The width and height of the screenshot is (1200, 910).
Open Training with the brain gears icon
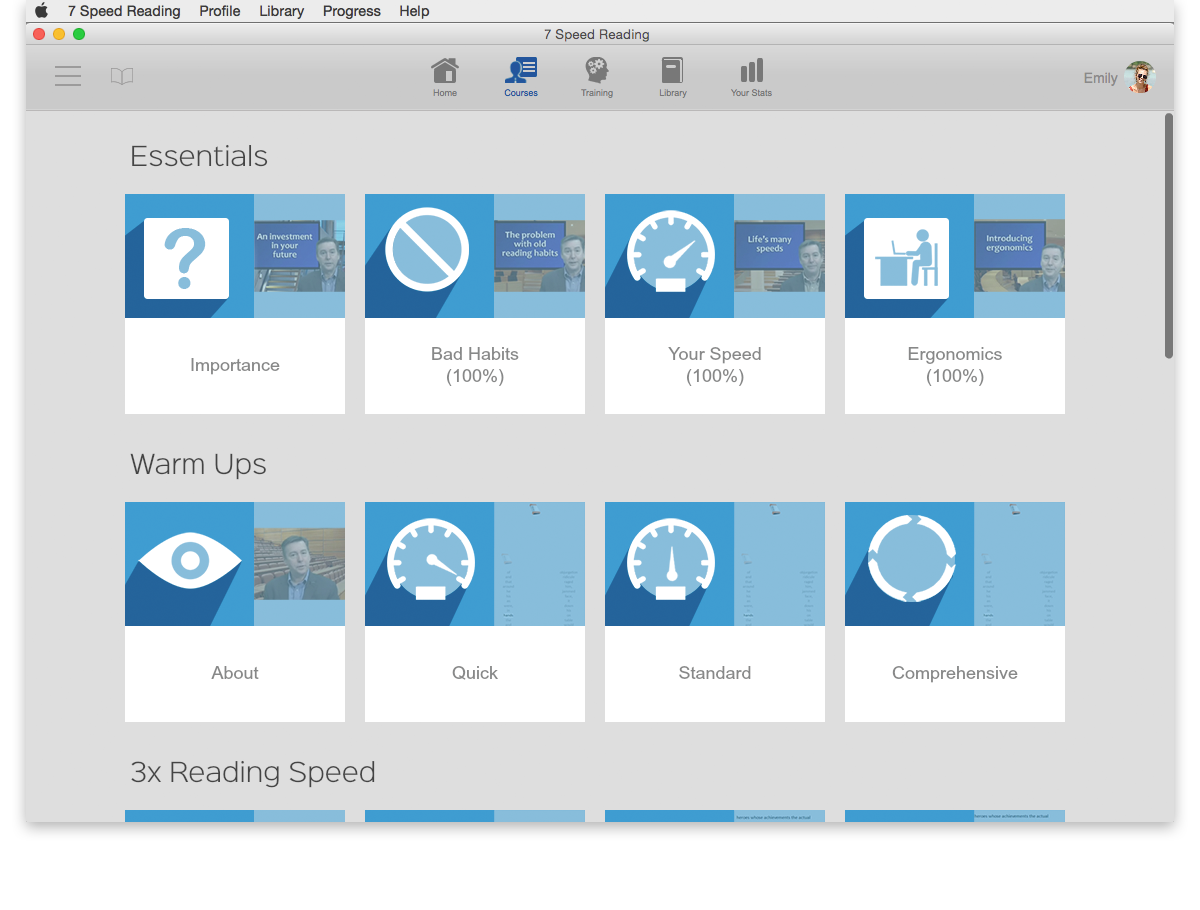coord(597,71)
